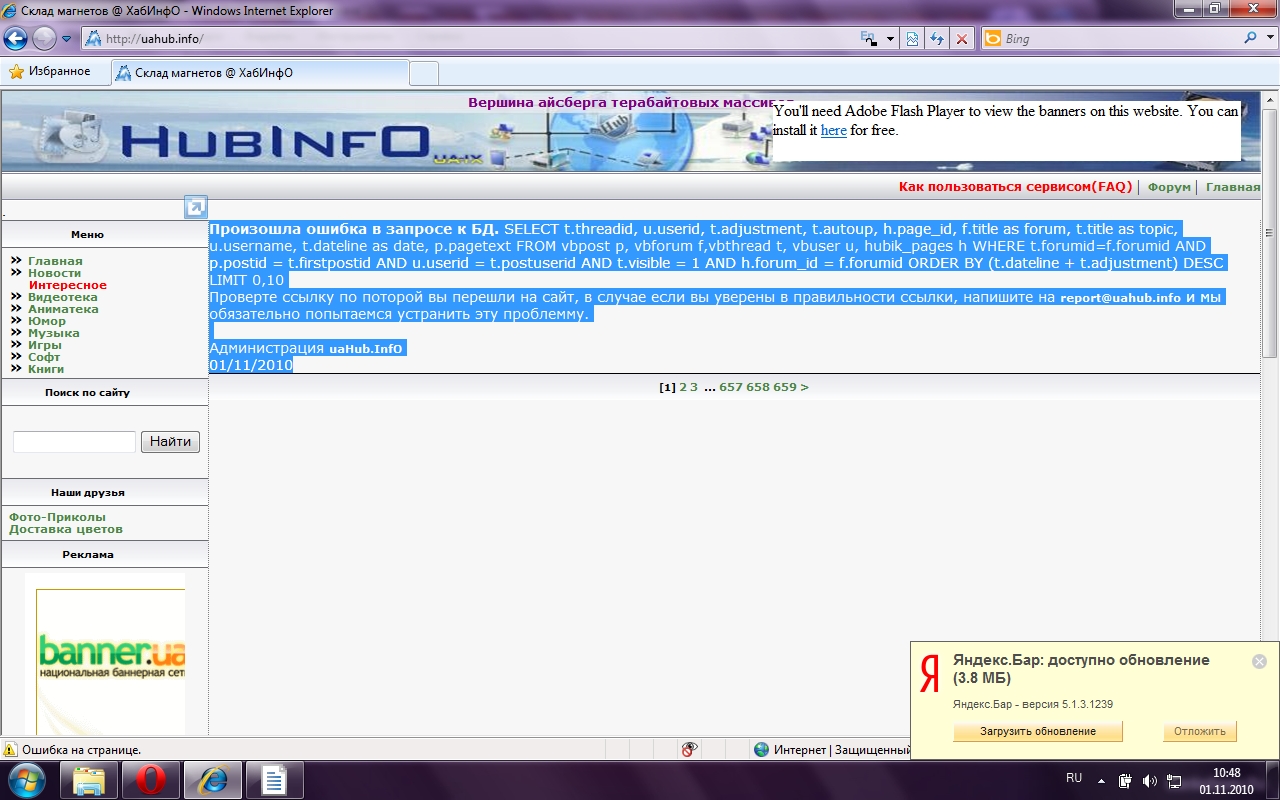This screenshot has height=800, width=1280.
Task: Open the Музыка menu section
Action: click(53, 333)
